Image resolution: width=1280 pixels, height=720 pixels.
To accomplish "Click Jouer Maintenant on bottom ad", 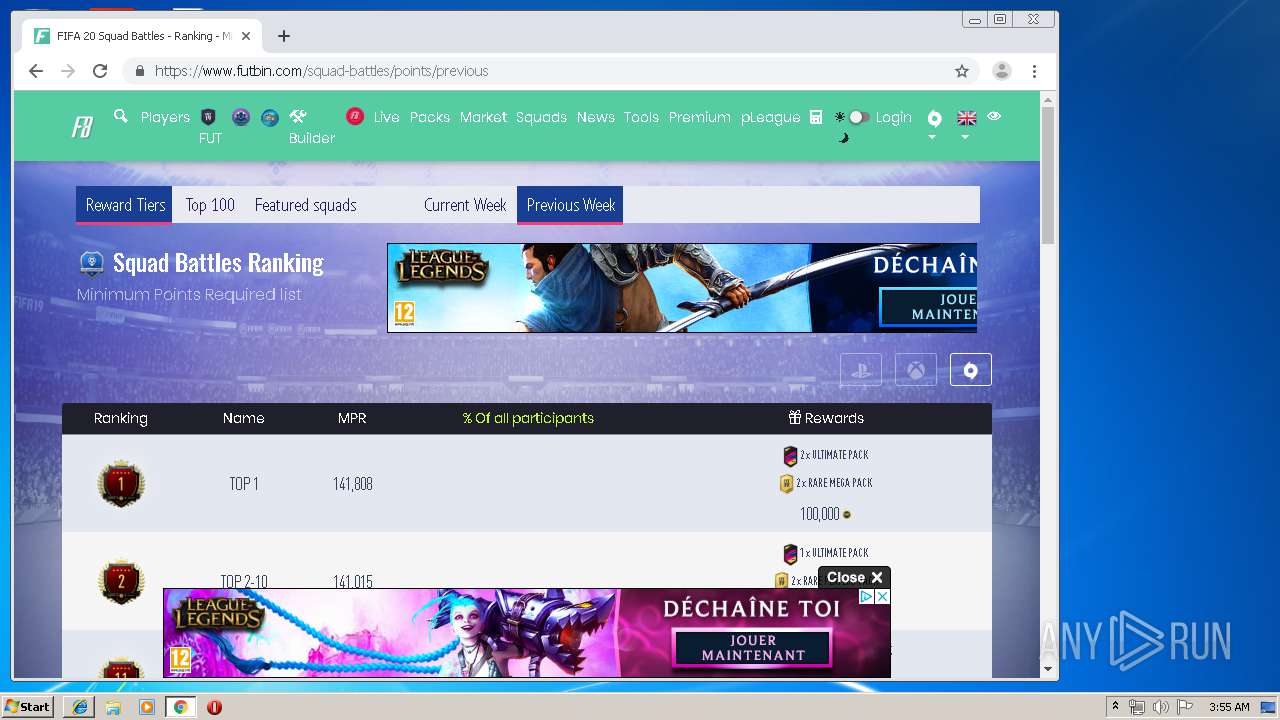I will pos(753,648).
